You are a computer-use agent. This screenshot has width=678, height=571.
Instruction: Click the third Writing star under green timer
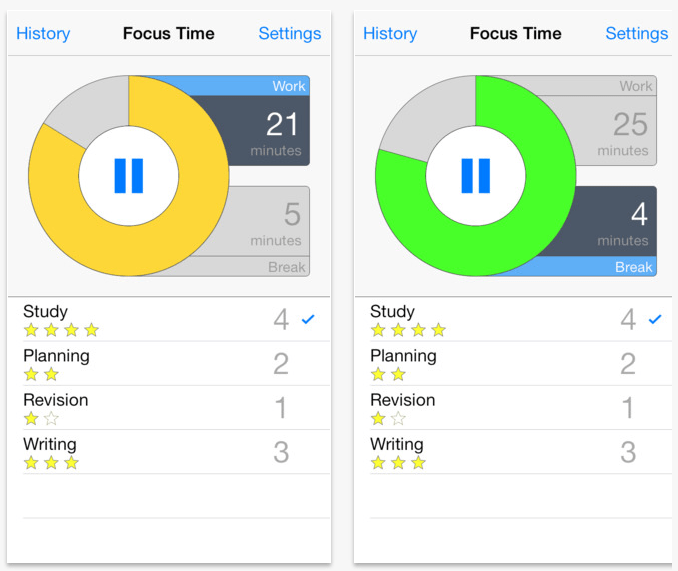point(418,463)
